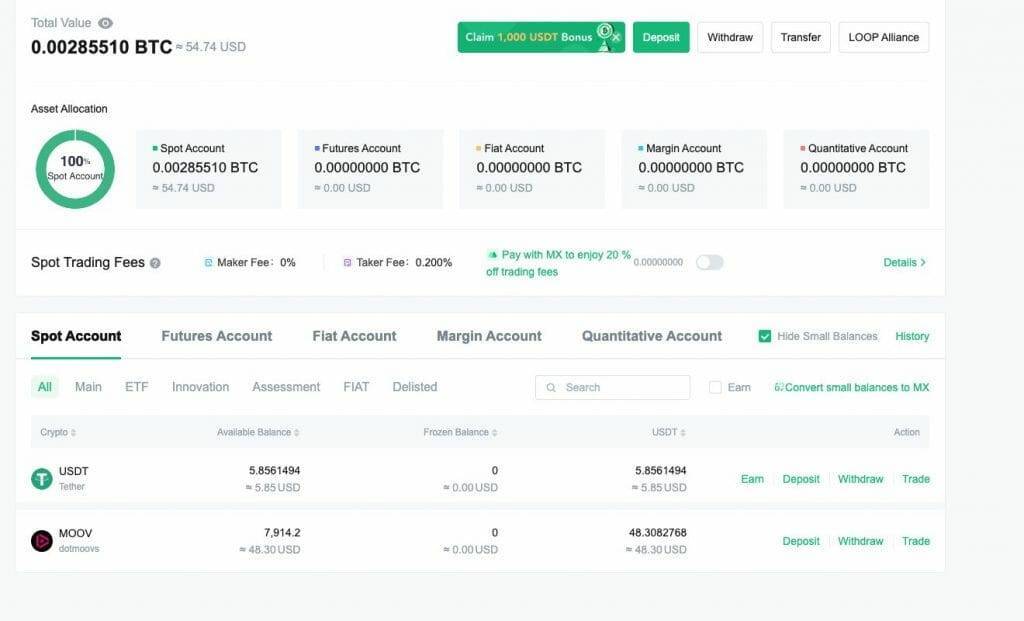Click Withdraw in the USDT row
Screen dimensions: 1024x621
861,479
